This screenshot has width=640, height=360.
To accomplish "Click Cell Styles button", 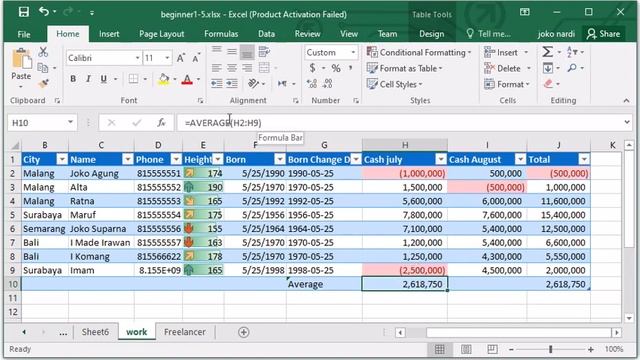I will (x=394, y=84).
